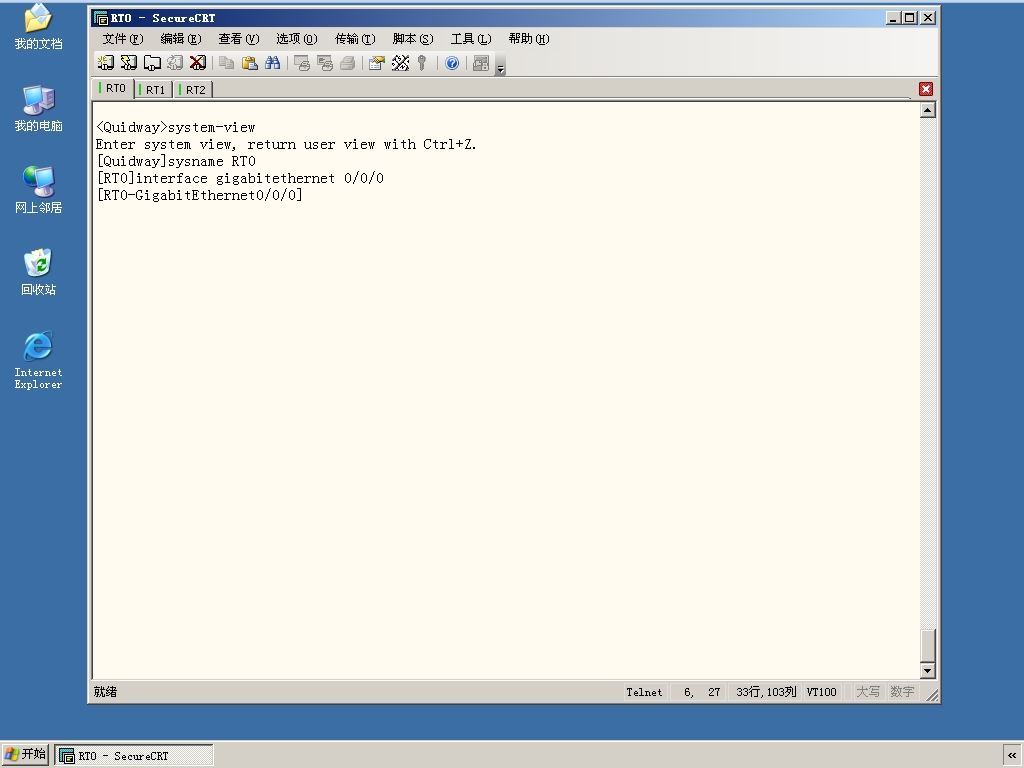Click the terminal scrollbar up arrow
The image size is (1024, 768).
[927, 110]
